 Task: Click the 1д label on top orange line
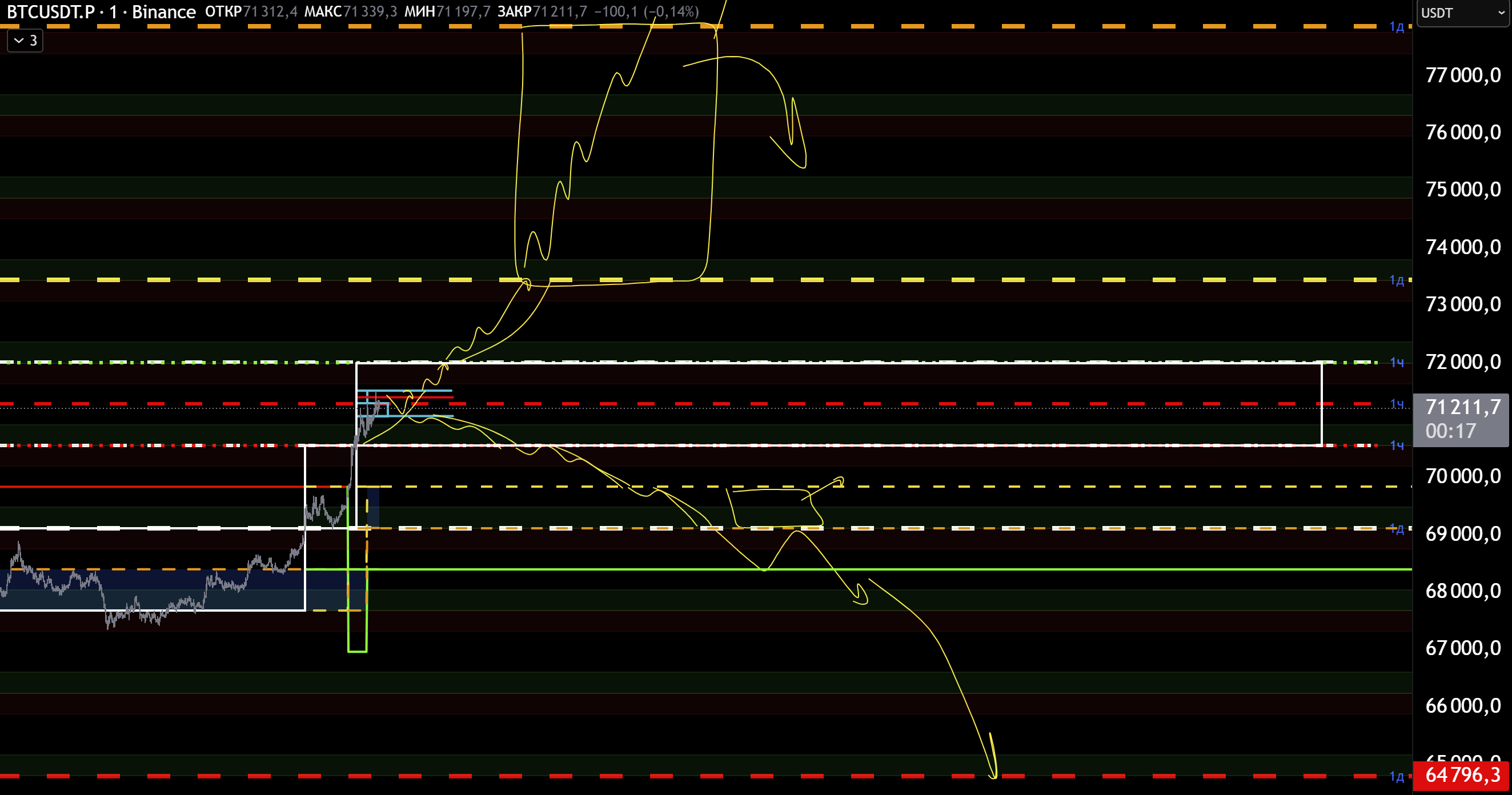tap(1397, 26)
